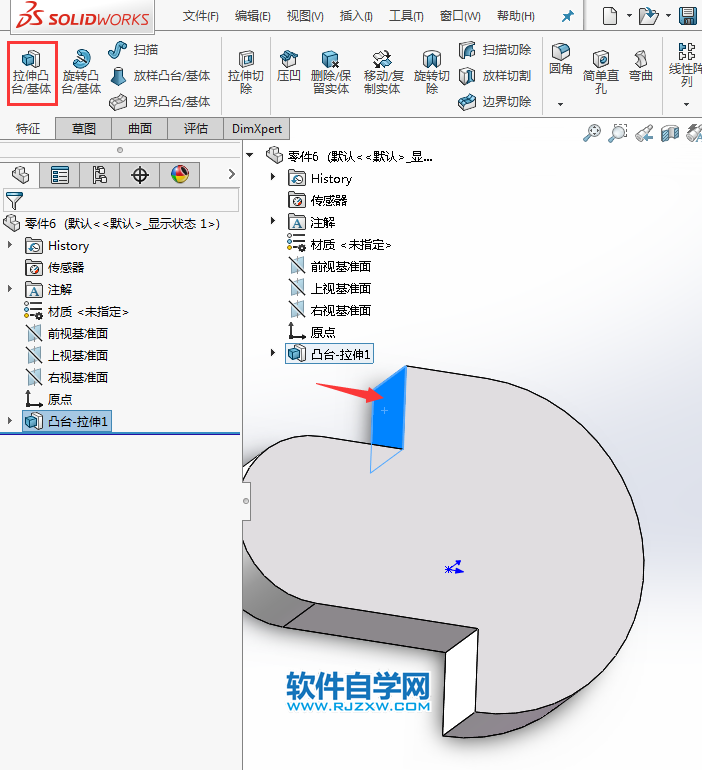The height and width of the screenshot is (770, 702).
Task: Open the DisplayManager color ball tab
Action: tap(180, 175)
